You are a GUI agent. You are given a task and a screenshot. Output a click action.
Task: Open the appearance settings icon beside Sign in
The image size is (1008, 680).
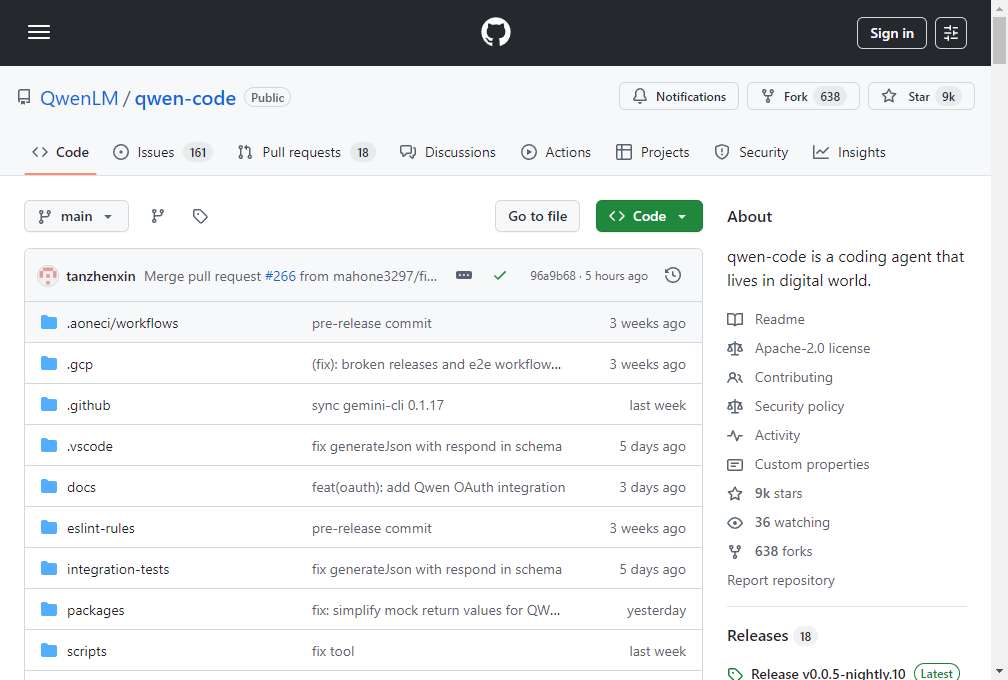pos(951,33)
